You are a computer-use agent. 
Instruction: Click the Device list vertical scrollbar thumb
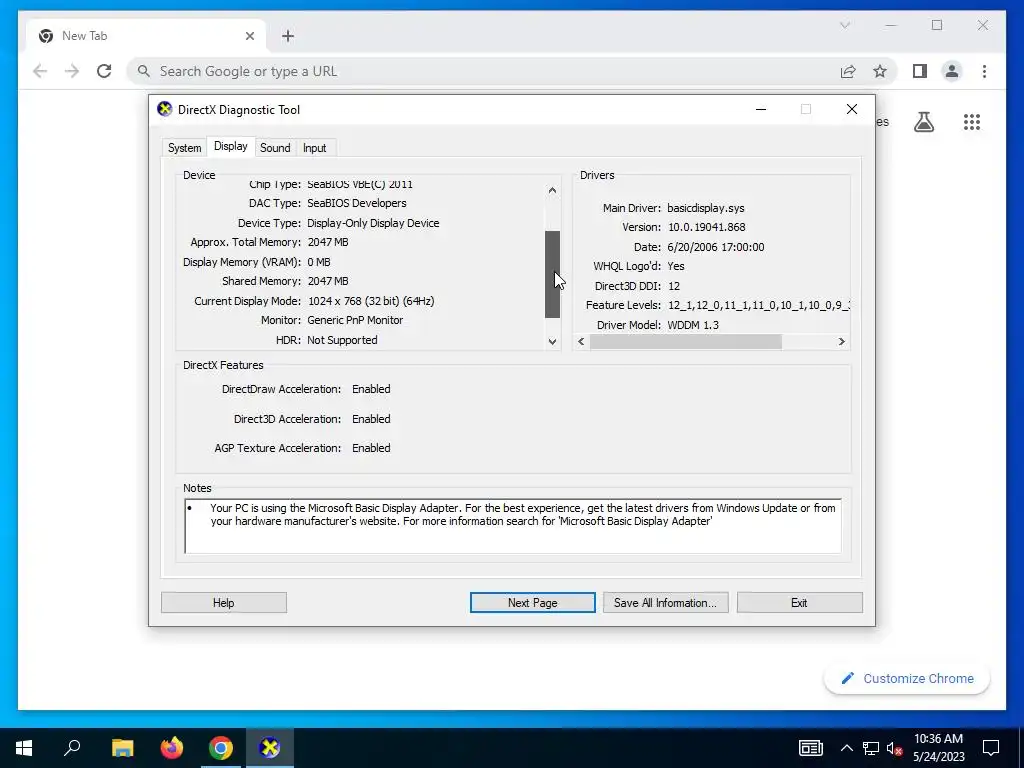click(552, 274)
